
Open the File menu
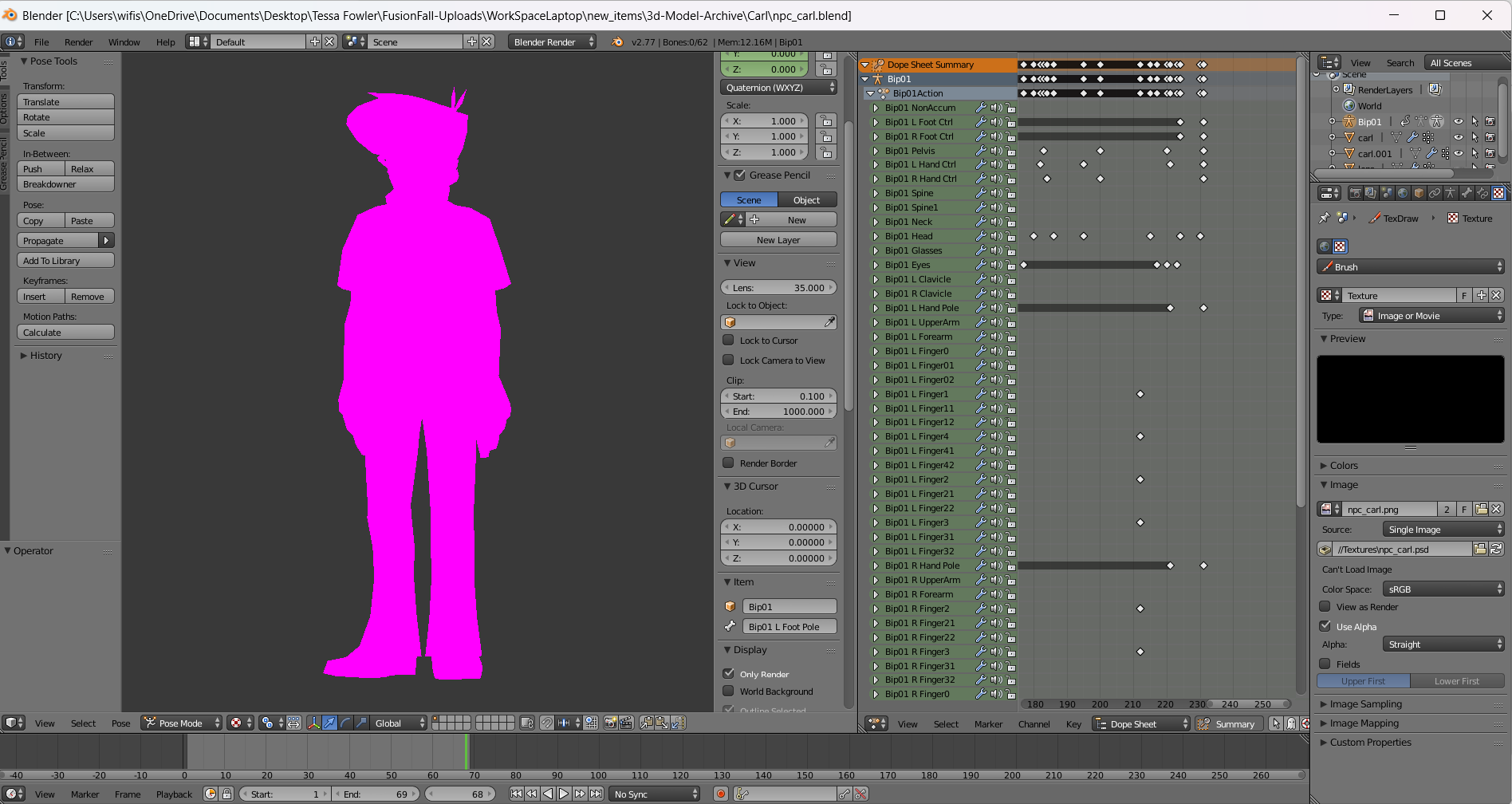(41, 42)
